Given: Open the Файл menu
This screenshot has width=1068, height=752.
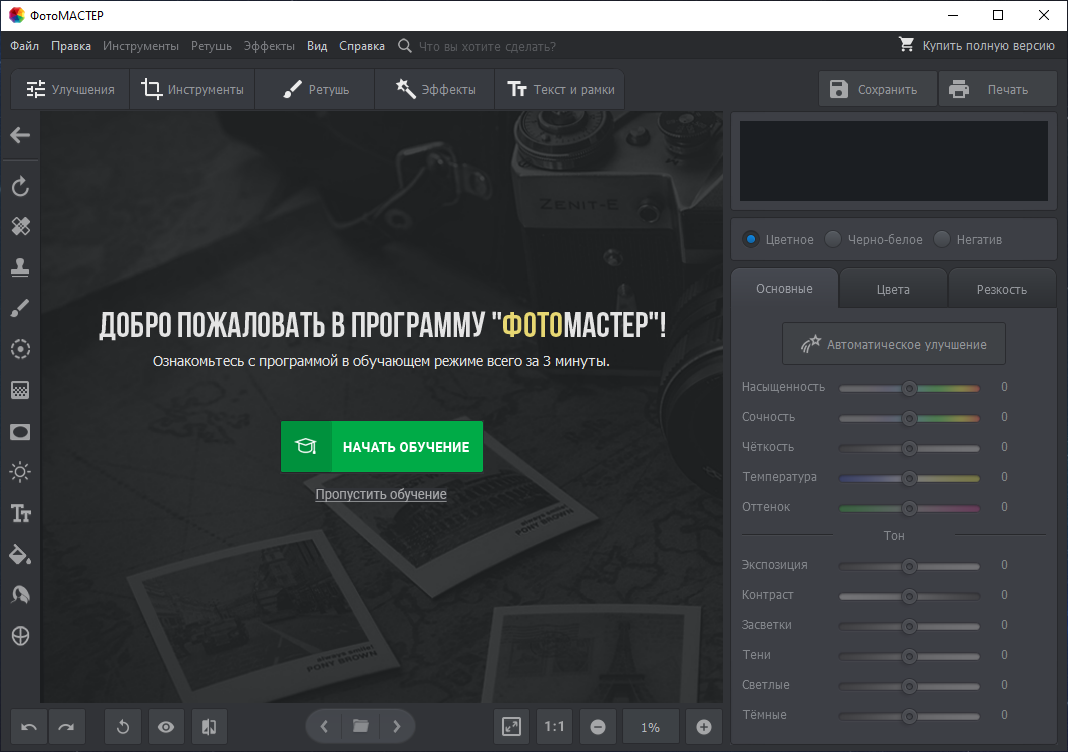Looking at the screenshot, I should pyautogui.click(x=25, y=46).
